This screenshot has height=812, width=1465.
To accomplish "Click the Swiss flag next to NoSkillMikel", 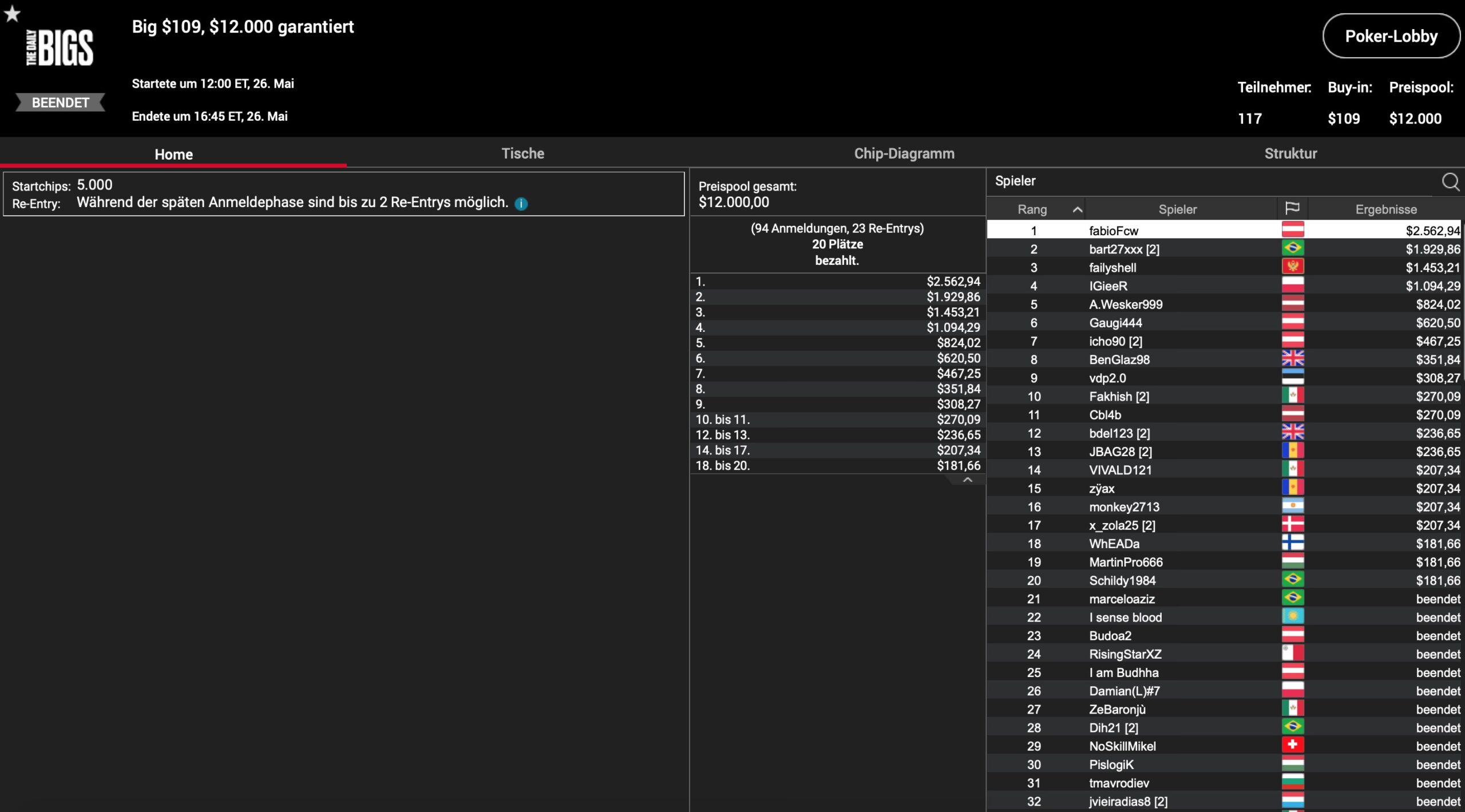I will click(x=1292, y=746).
